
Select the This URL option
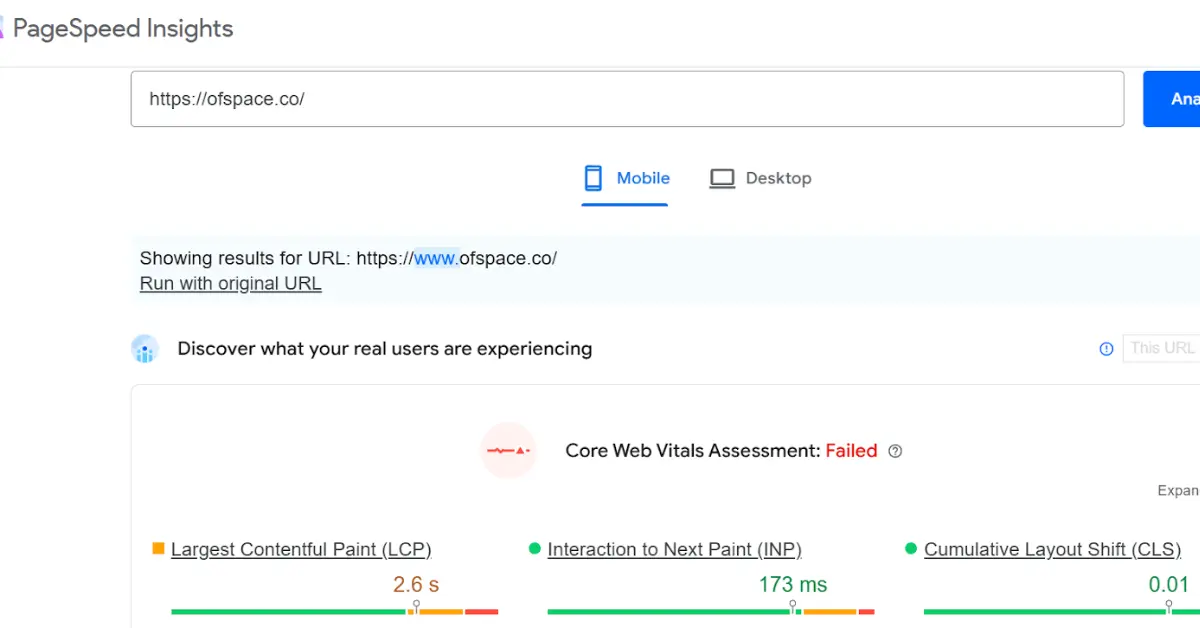tap(1162, 348)
